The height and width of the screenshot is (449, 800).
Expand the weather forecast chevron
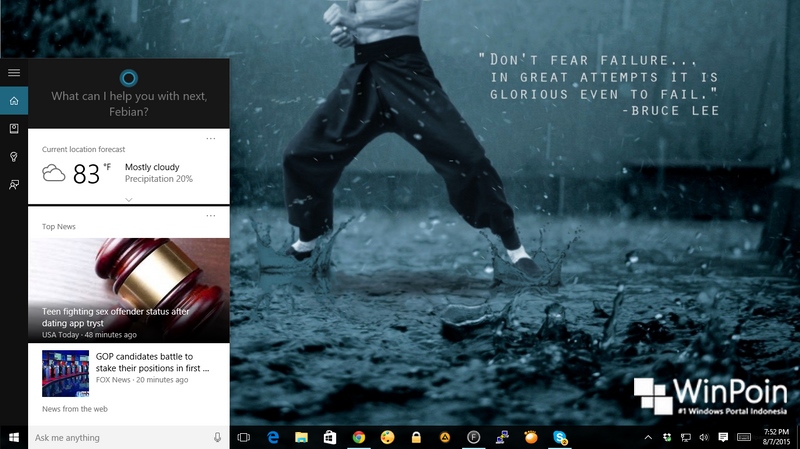(x=129, y=199)
